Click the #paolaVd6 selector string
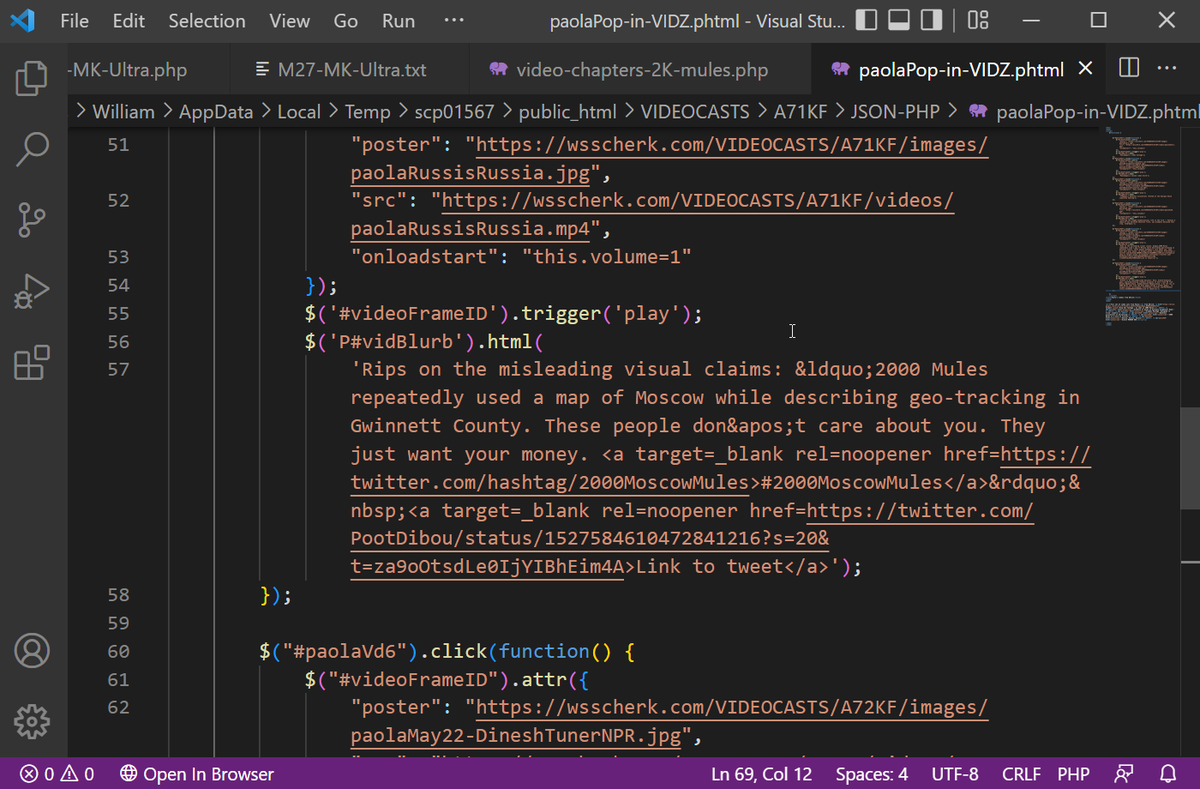 click(x=344, y=652)
